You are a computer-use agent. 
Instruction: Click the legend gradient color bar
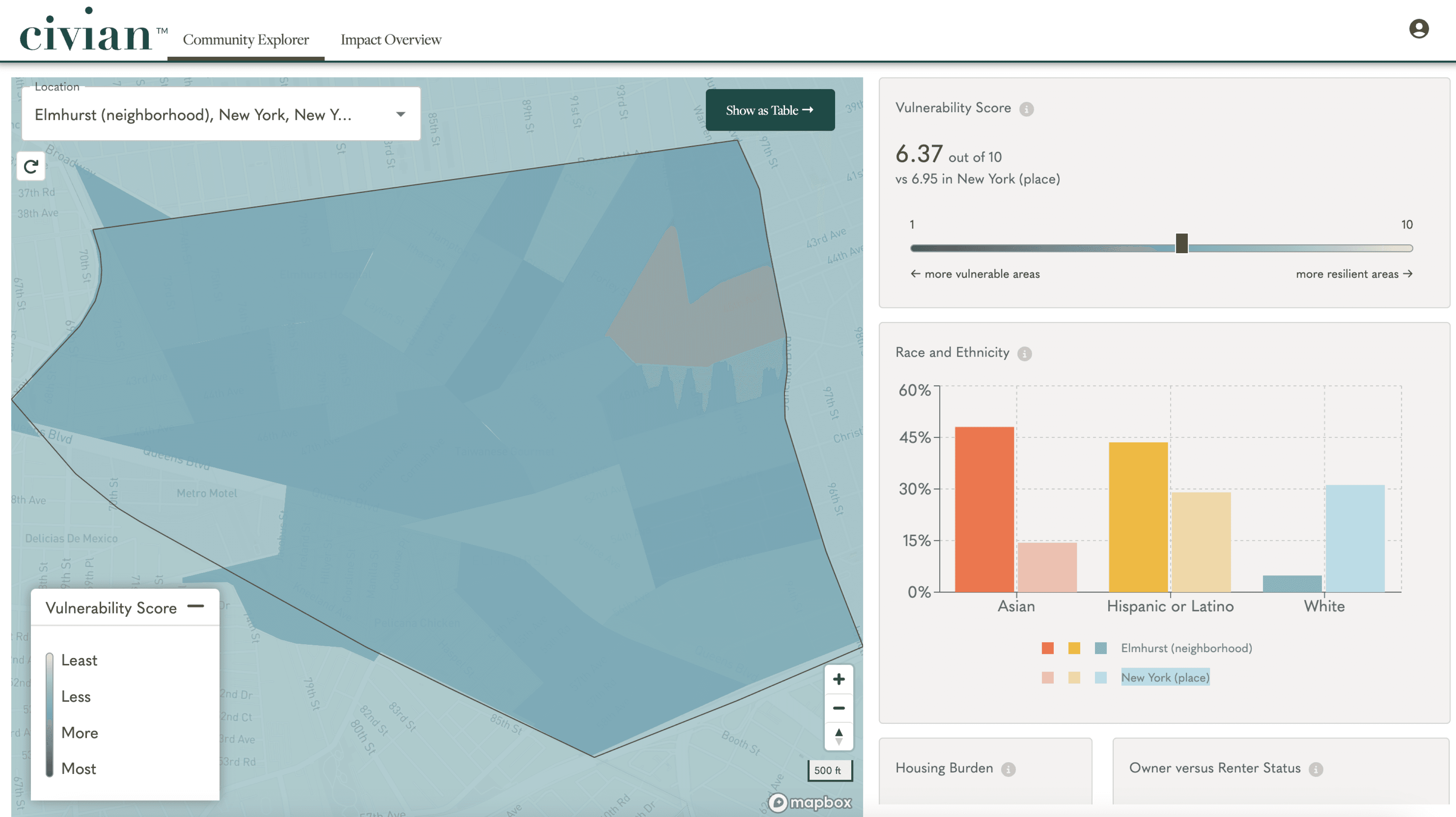coord(50,715)
